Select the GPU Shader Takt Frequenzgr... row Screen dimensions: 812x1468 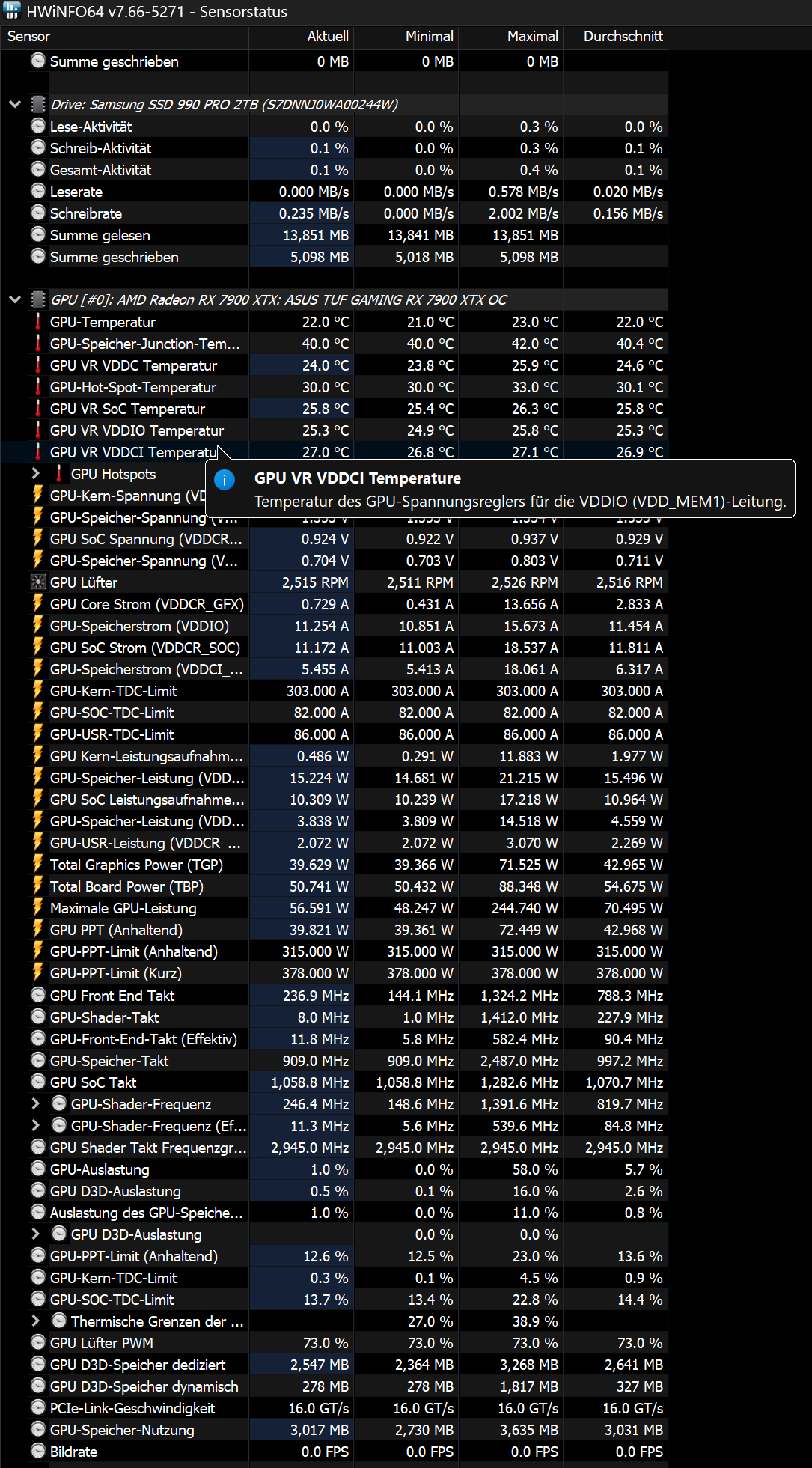click(334, 1148)
